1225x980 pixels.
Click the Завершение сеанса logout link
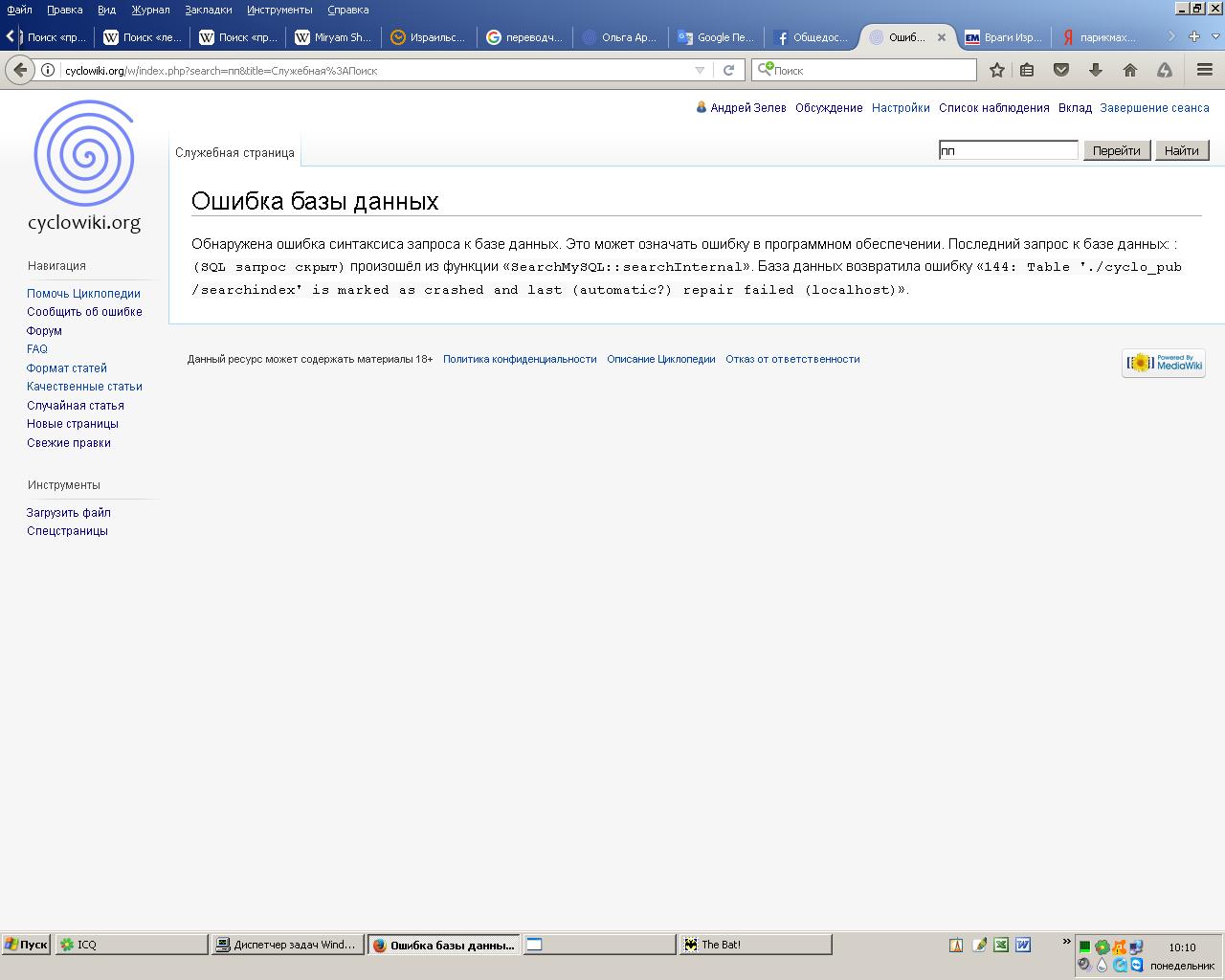point(1154,108)
